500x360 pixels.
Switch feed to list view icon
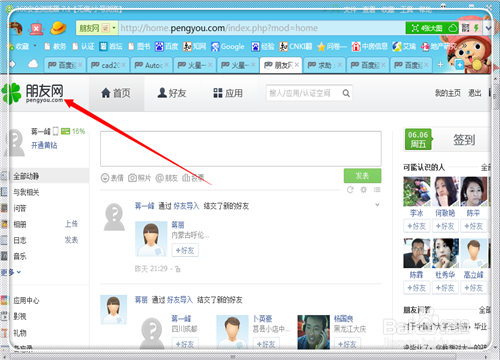coord(377,190)
